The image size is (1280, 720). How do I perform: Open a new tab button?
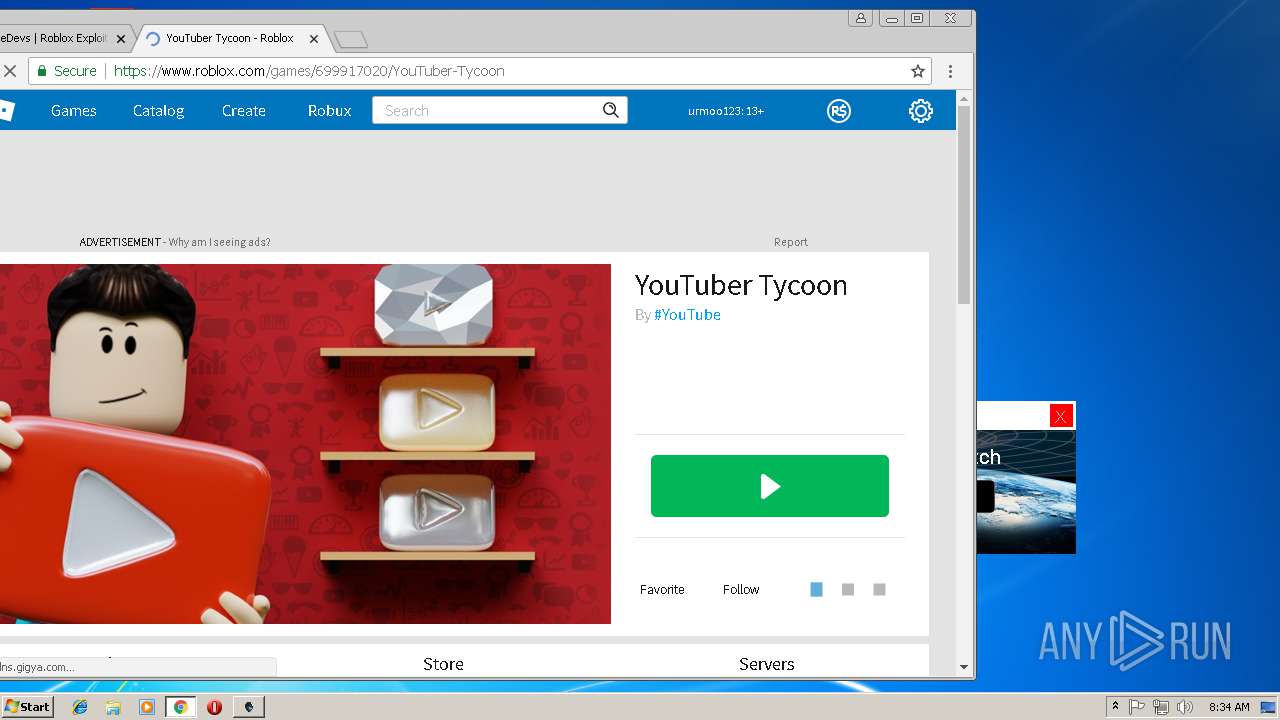(x=351, y=40)
